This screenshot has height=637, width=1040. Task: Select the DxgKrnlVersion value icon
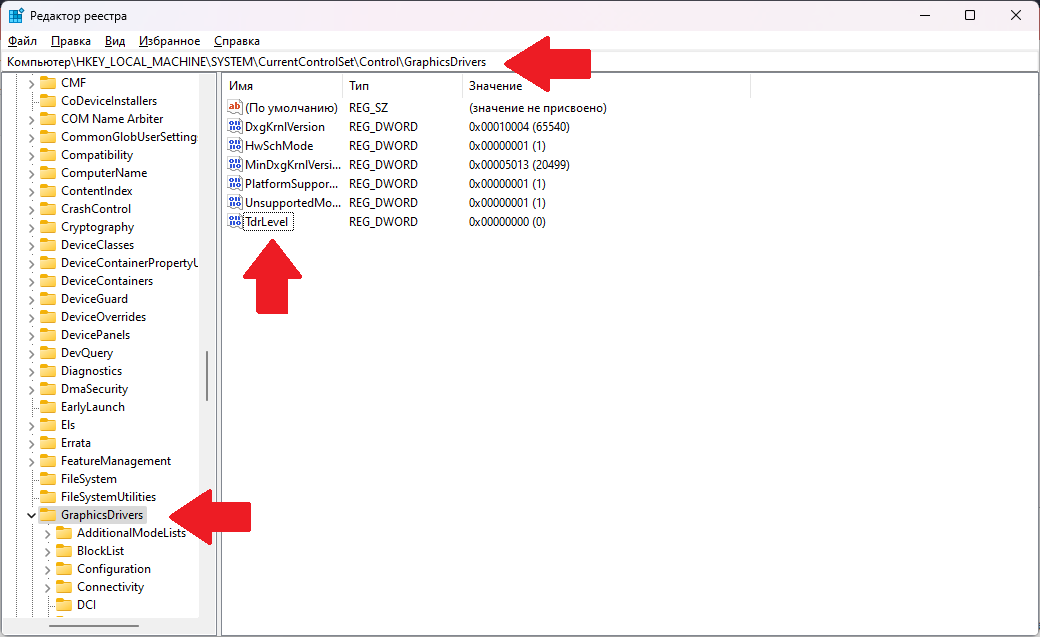pos(235,127)
